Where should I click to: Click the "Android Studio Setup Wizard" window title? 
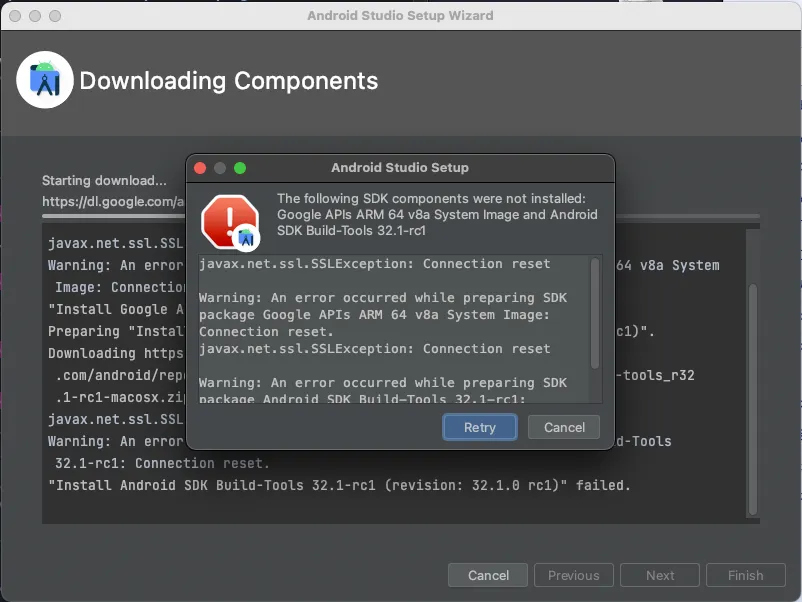[400, 15]
